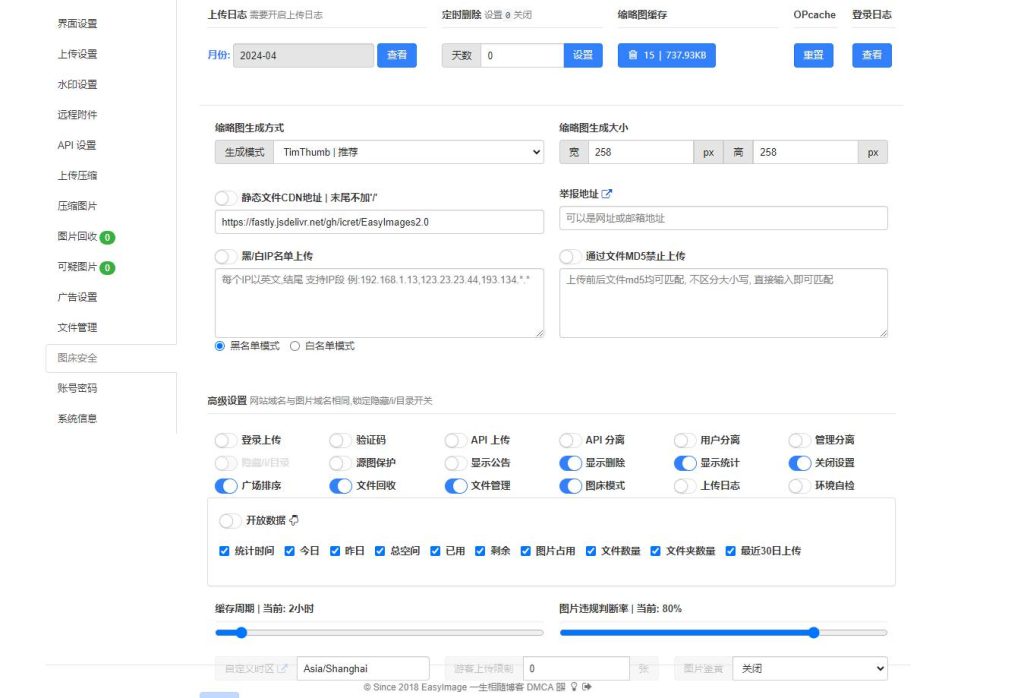Select the 白名单模式 radio button
This screenshot has height=698, width=1024.
[x=296, y=347]
